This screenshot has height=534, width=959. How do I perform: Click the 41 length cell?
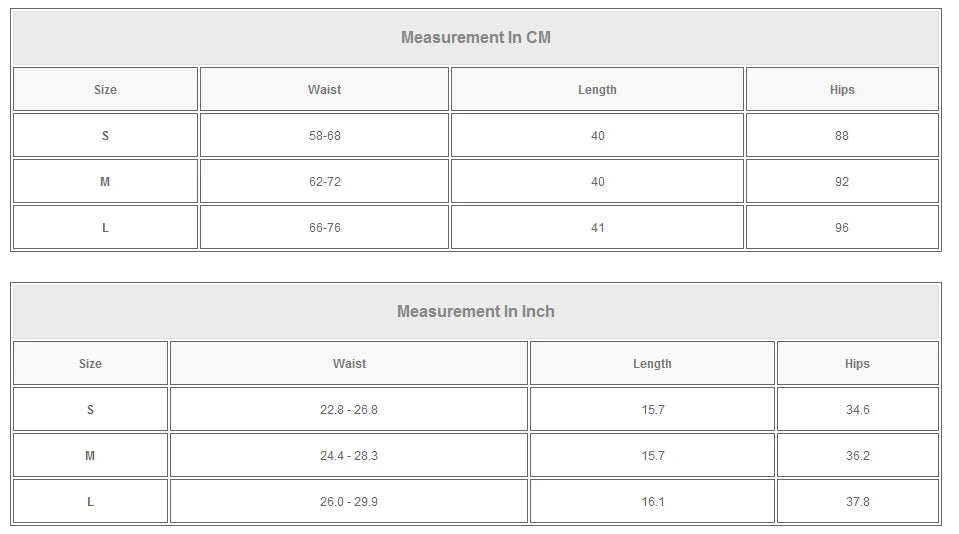pos(597,228)
